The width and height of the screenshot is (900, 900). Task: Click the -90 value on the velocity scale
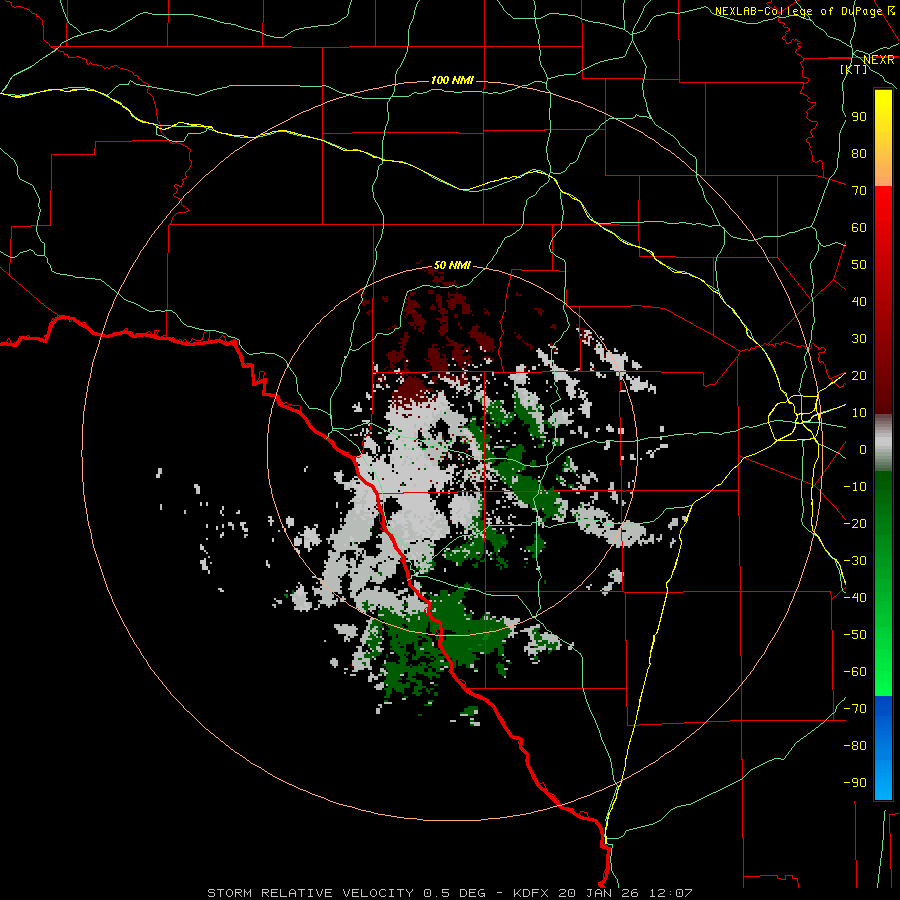click(x=855, y=783)
